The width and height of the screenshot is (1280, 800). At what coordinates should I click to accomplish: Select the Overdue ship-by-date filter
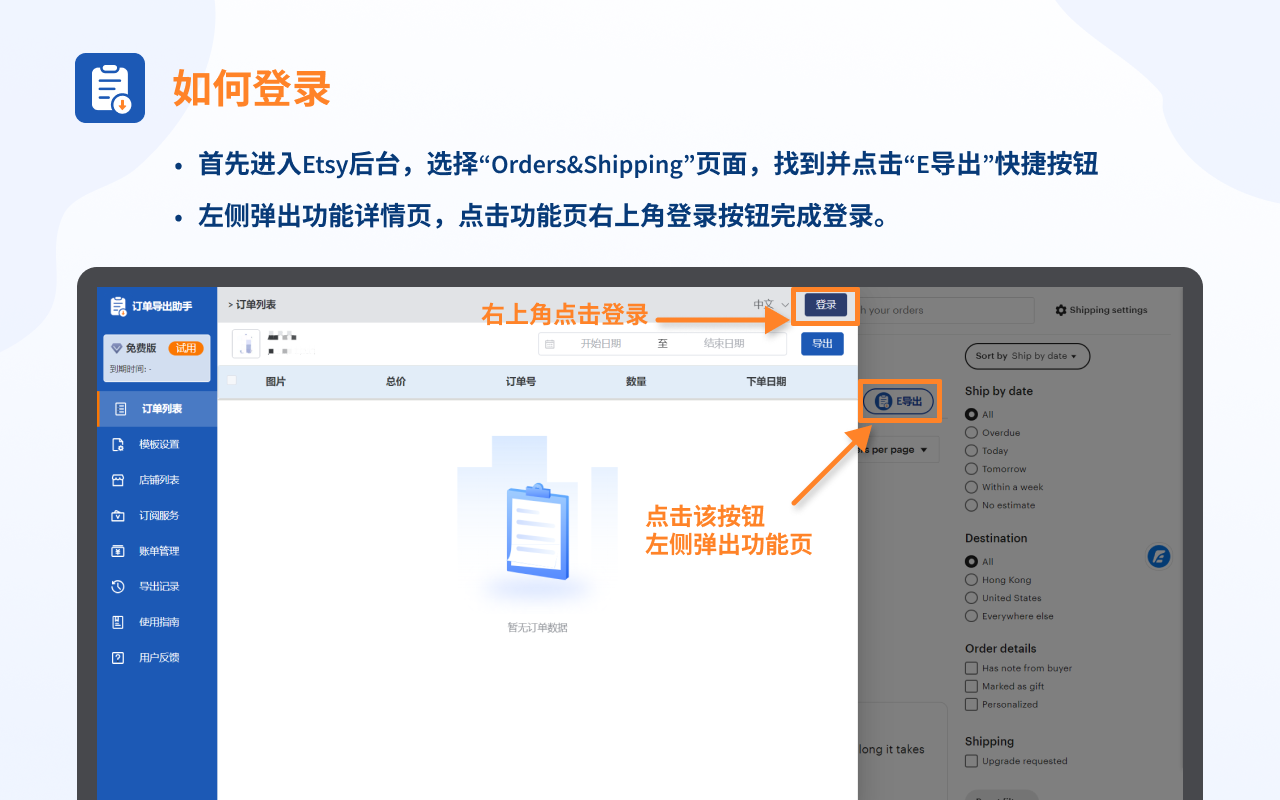coord(972,432)
